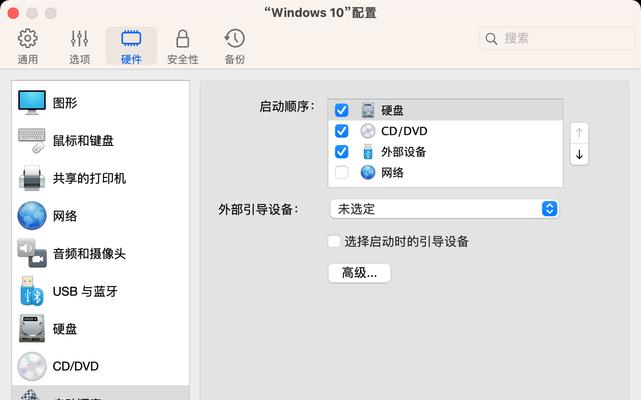The height and width of the screenshot is (400, 641).
Task: Open the 外部引导设备 dropdown showing 未选定
Action: tap(444, 209)
